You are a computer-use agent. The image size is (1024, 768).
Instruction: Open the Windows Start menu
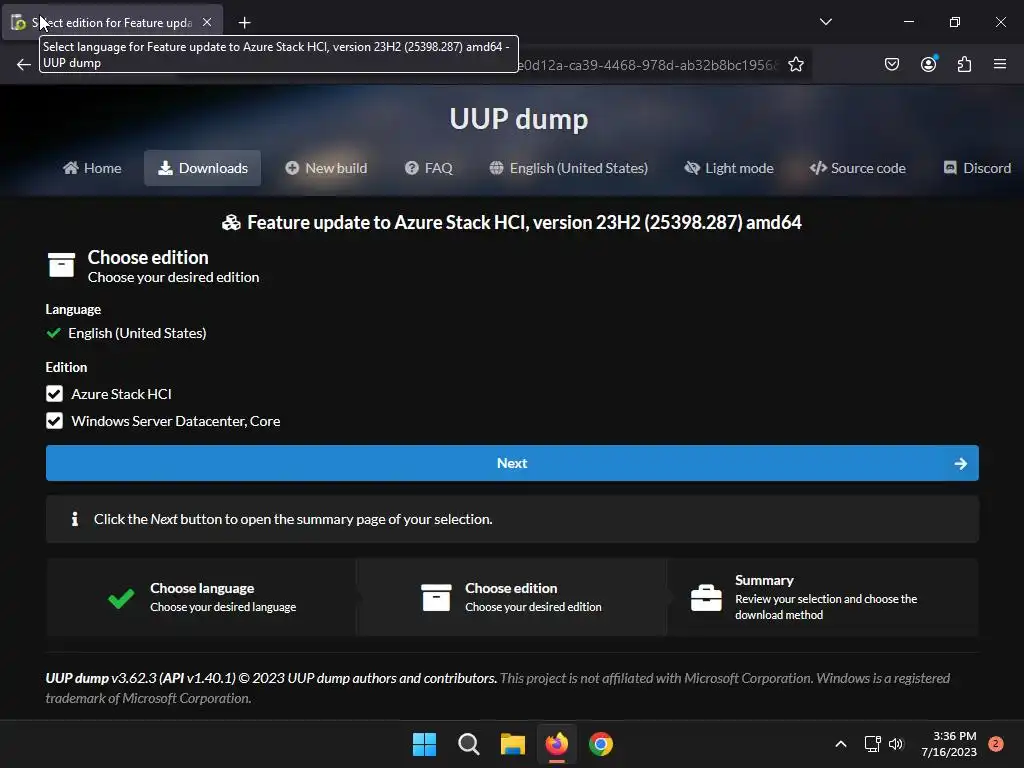point(424,744)
